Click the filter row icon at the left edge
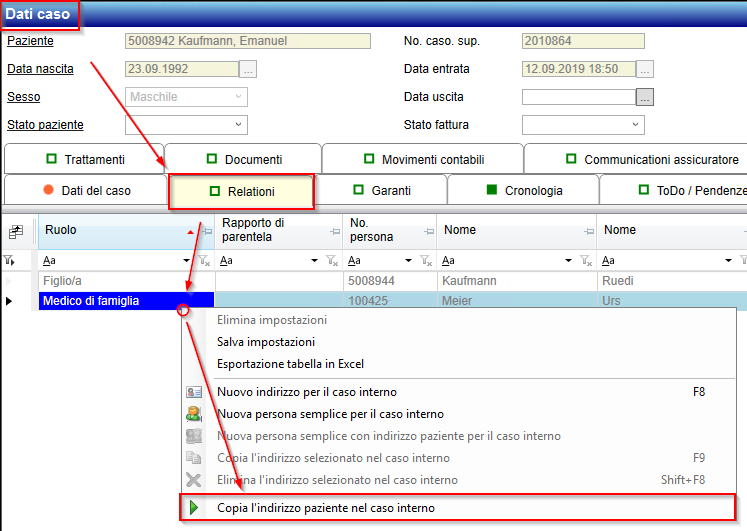 pyautogui.click(x=9, y=260)
